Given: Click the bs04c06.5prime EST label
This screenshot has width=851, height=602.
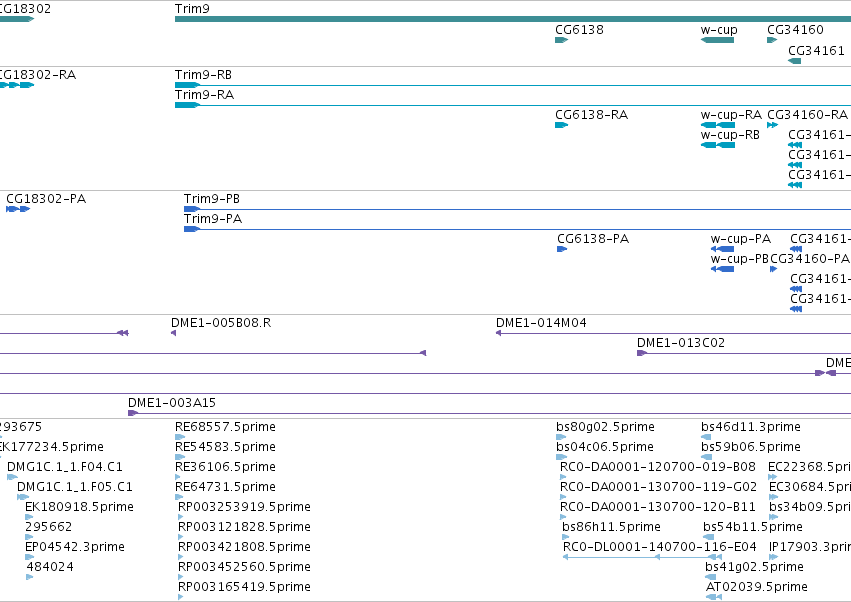Looking at the screenshot, I should click(x=605, y=447).
